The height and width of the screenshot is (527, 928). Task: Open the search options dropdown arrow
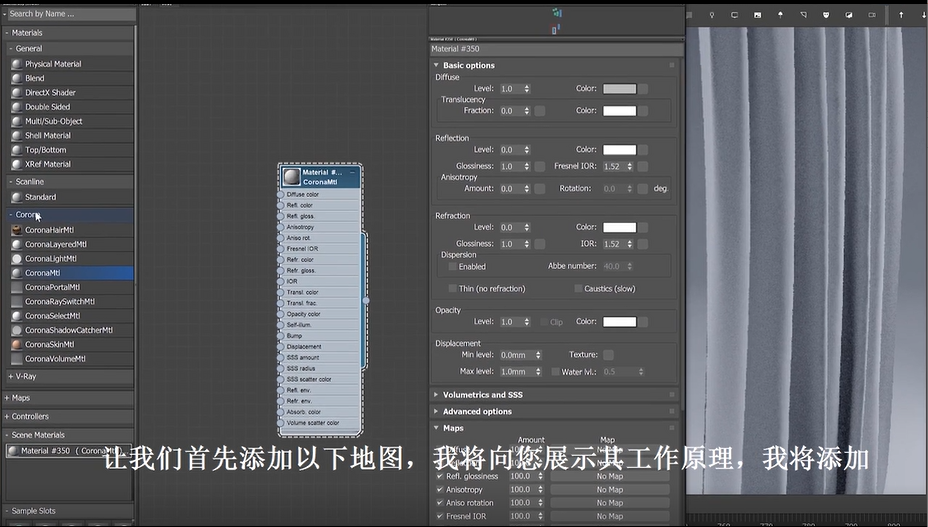(5, 14)
